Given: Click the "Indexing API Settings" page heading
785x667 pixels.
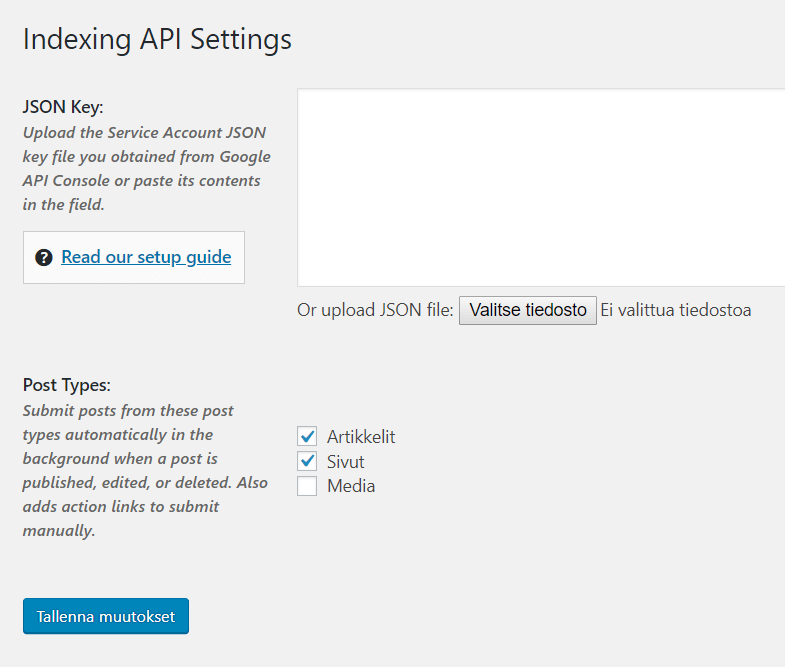Looking at the screenshot, I should (x=157, y=39).
